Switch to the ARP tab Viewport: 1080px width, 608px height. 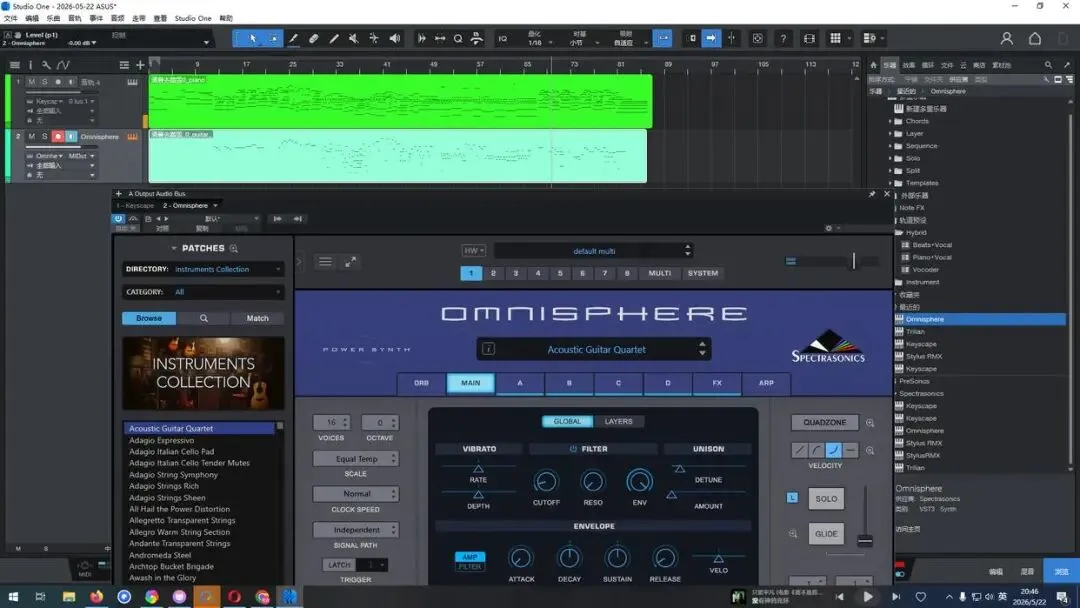[x=766, y=383]
